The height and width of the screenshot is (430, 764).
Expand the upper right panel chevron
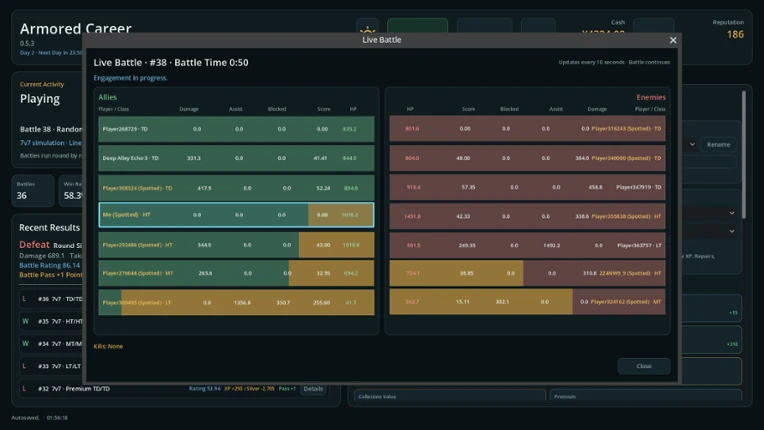(x=732, y=213)
